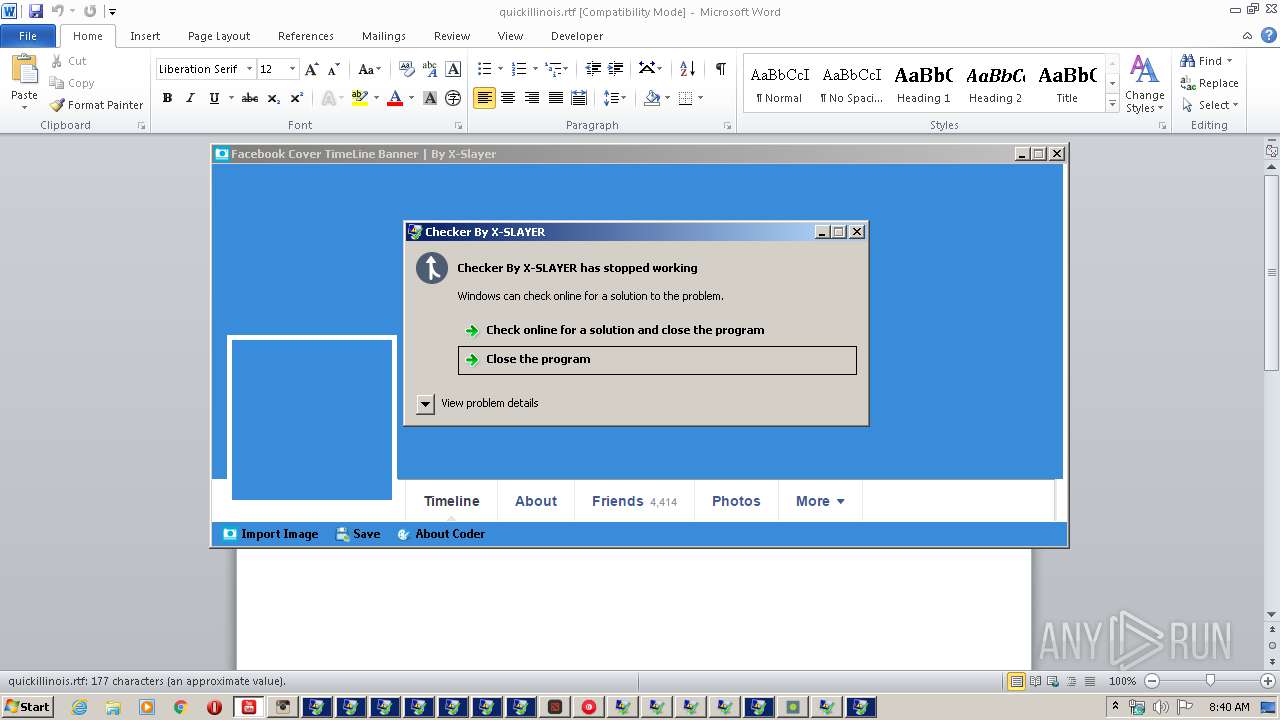The image size is (1280, 720).
Task: Toggle Superscript formatting
Action: [x=297, y=98]
